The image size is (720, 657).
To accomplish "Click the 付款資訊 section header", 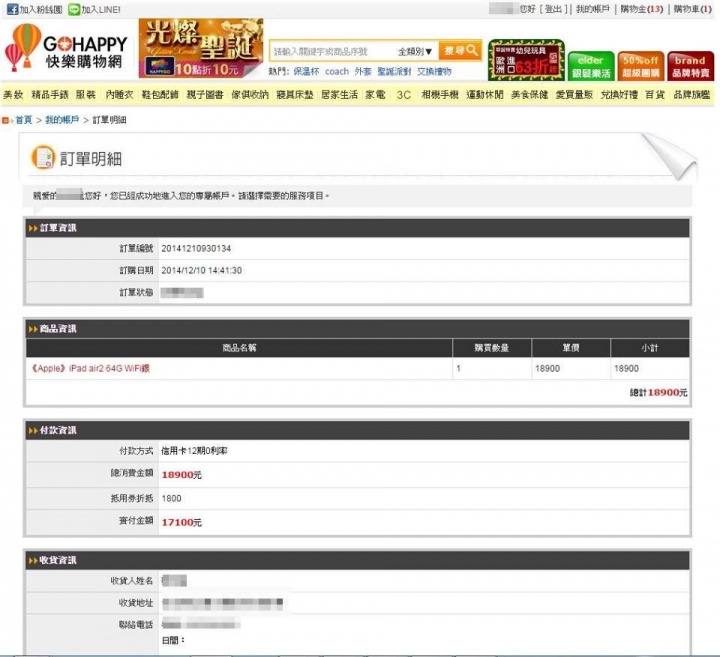I will (x=357, y=431).
